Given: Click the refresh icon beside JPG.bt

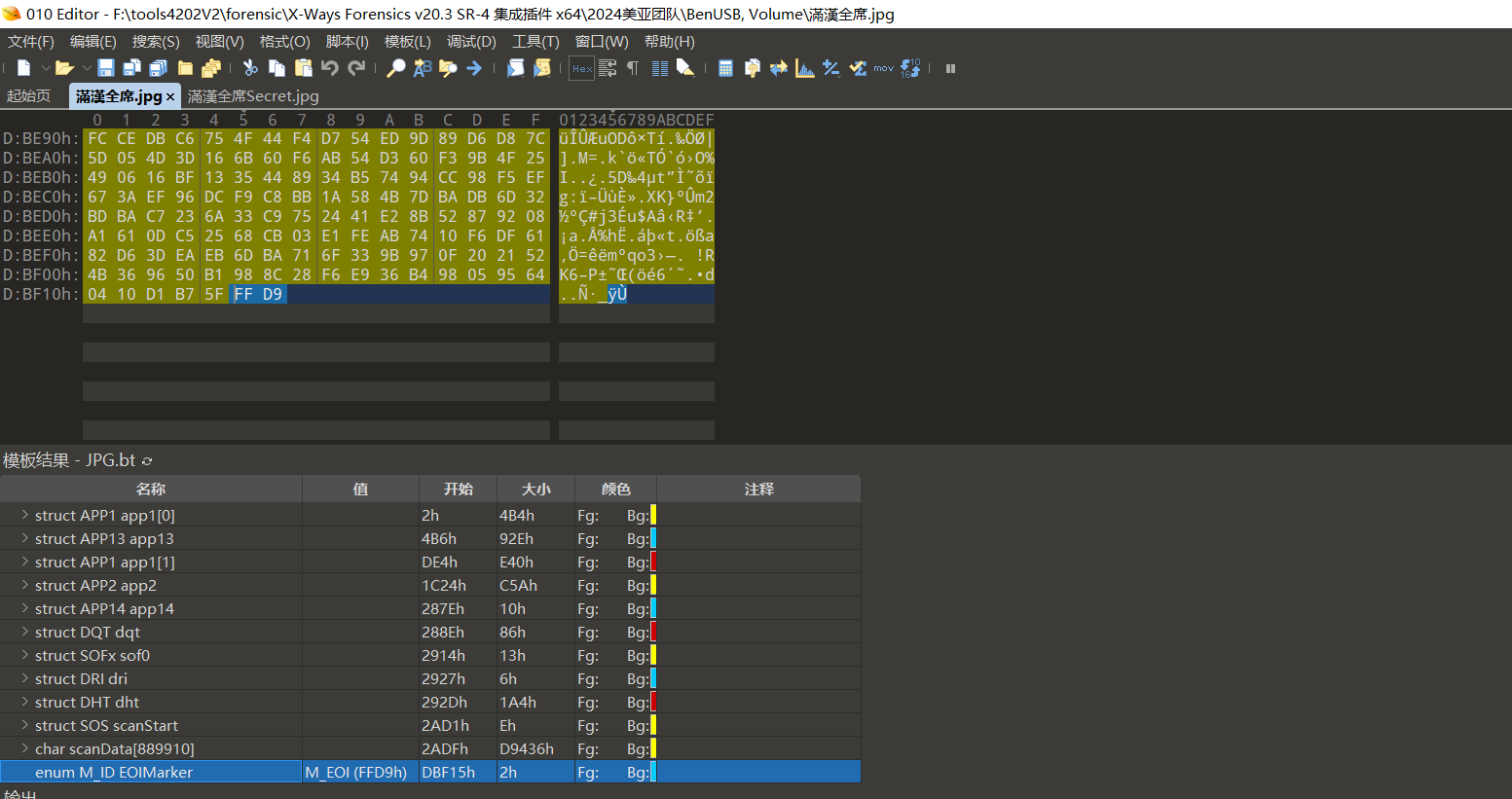Looking at the screenshot, I should 147,461.
